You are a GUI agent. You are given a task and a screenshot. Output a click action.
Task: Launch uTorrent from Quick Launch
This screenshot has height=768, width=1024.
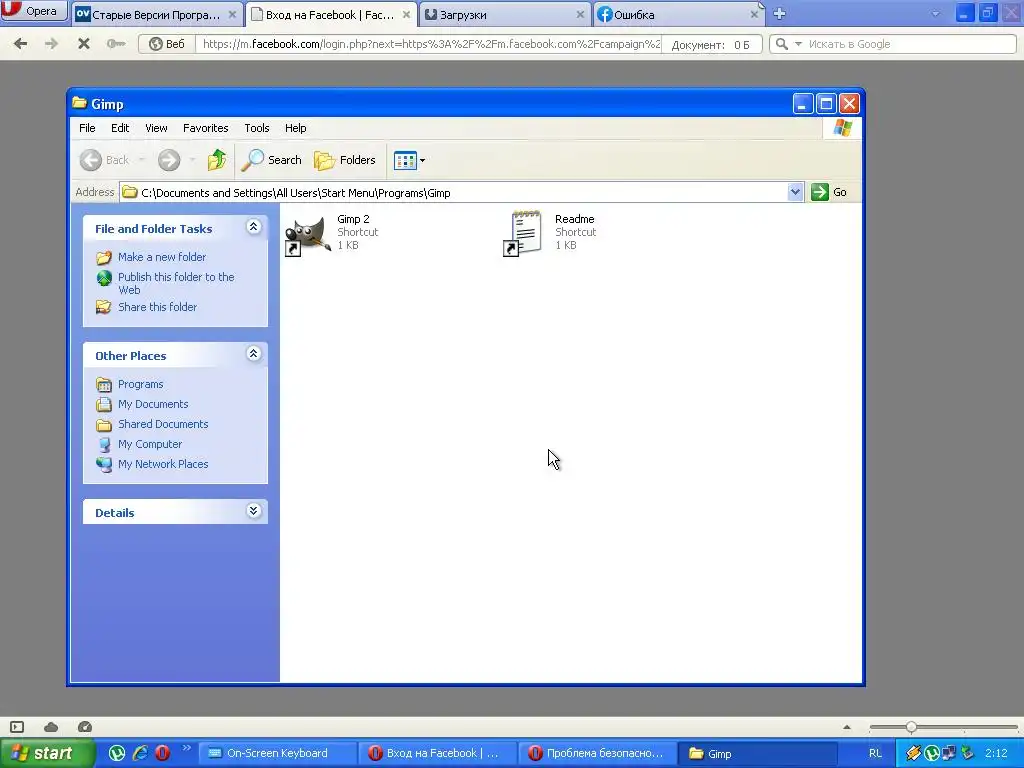click(x=117, y=753)
